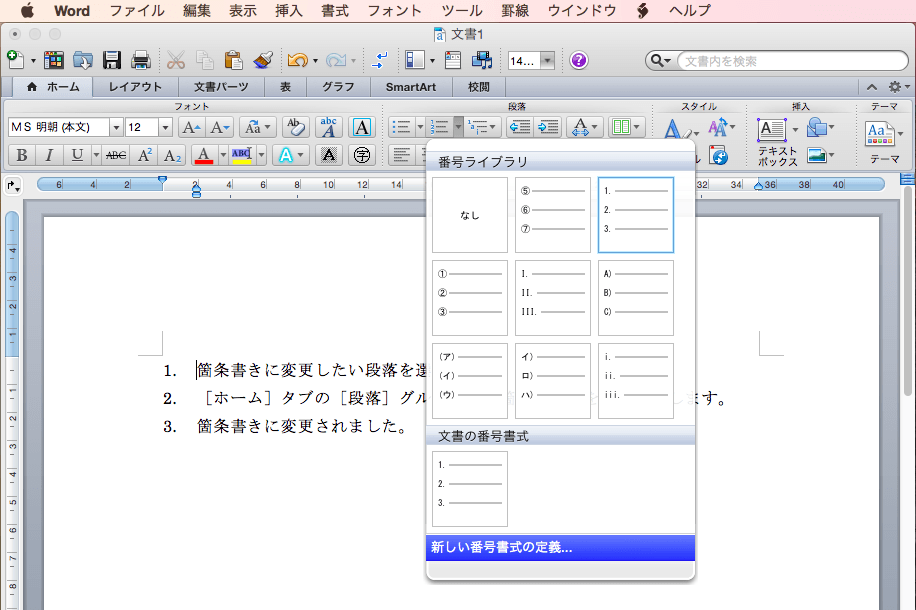Switch to the SmartArt tab
The height and width of the screenshot is (610, 916).
(x=411, y=87)
